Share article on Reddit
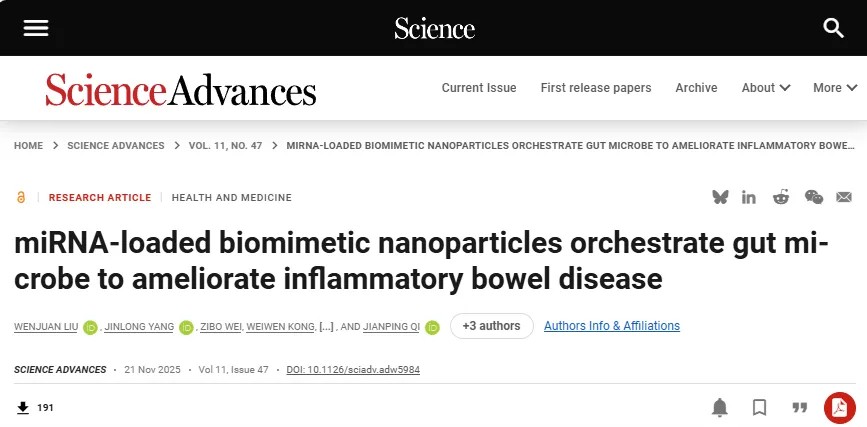Image resolution: width=867 pixels, height=427 pixels. point(781,197)
